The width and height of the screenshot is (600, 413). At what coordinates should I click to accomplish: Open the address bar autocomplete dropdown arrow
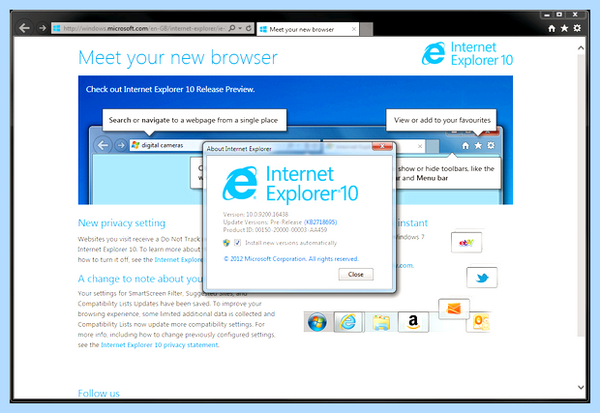[240, 28]
